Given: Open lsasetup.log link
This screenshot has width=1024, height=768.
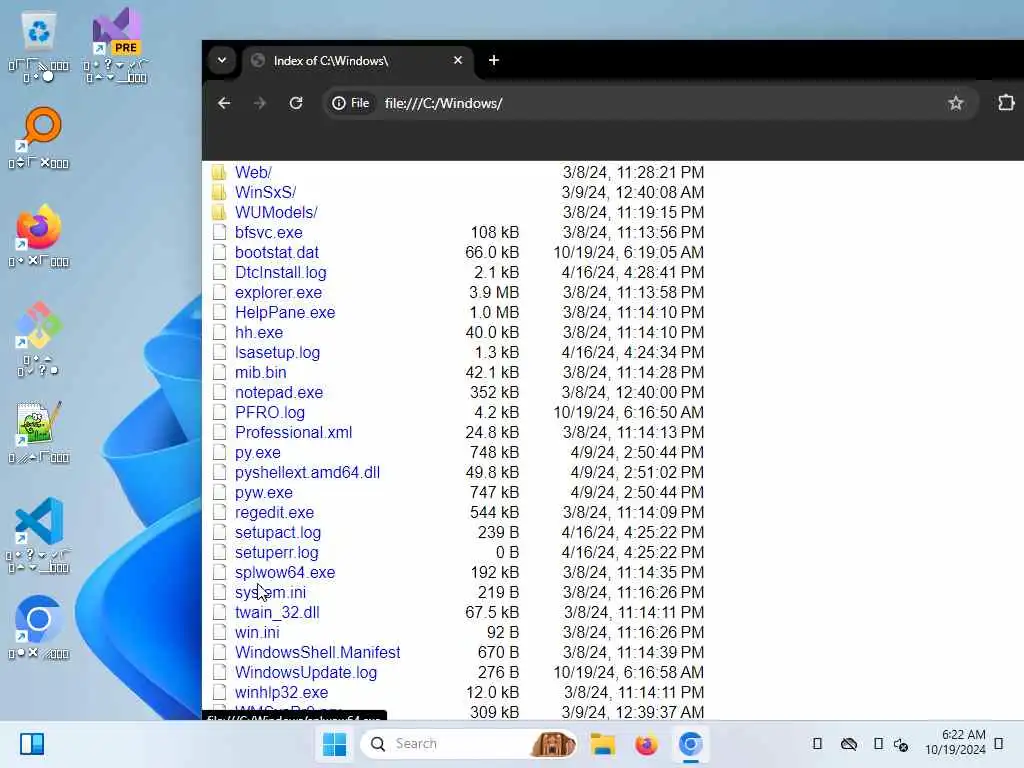Looking at the screenshot, I should pyautogui.click(x=278, y=353).
